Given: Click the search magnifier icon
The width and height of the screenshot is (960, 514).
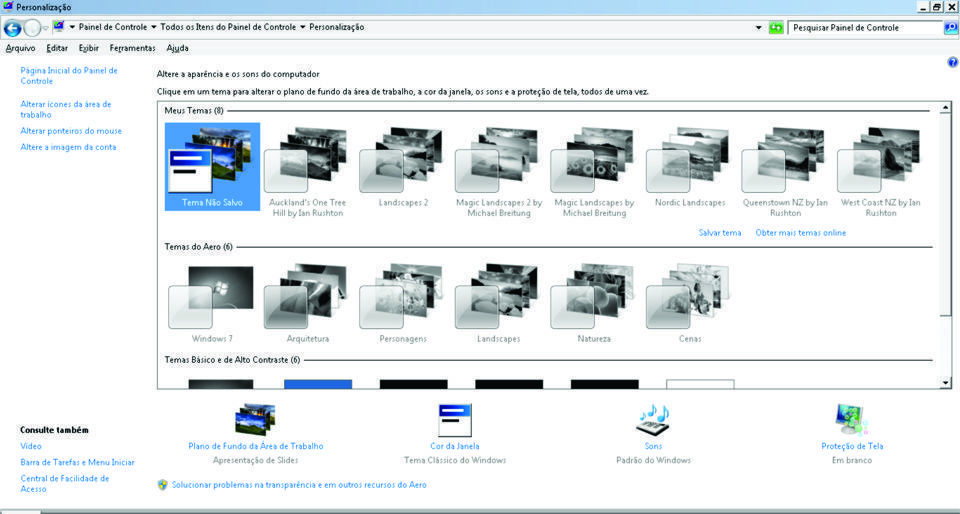Looking at the screenshot, I should (951, 28).
